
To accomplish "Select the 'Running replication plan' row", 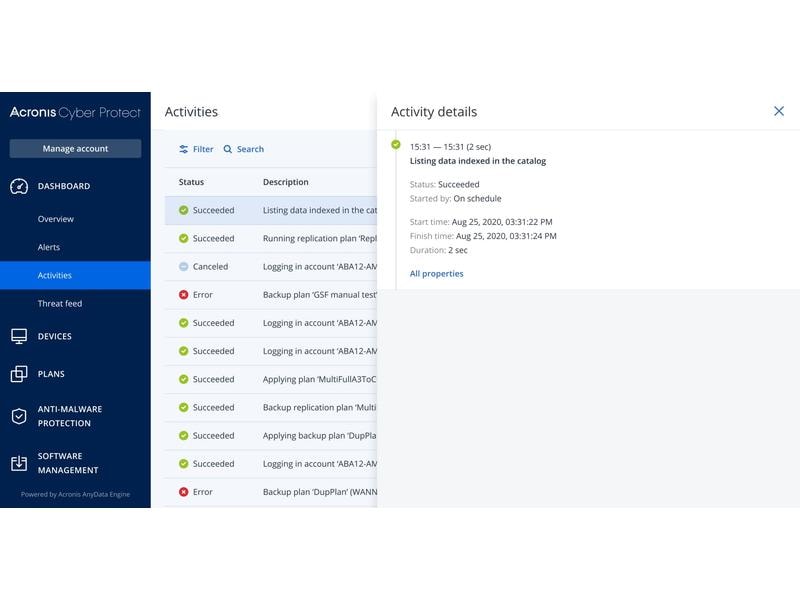I will (271, 238).
